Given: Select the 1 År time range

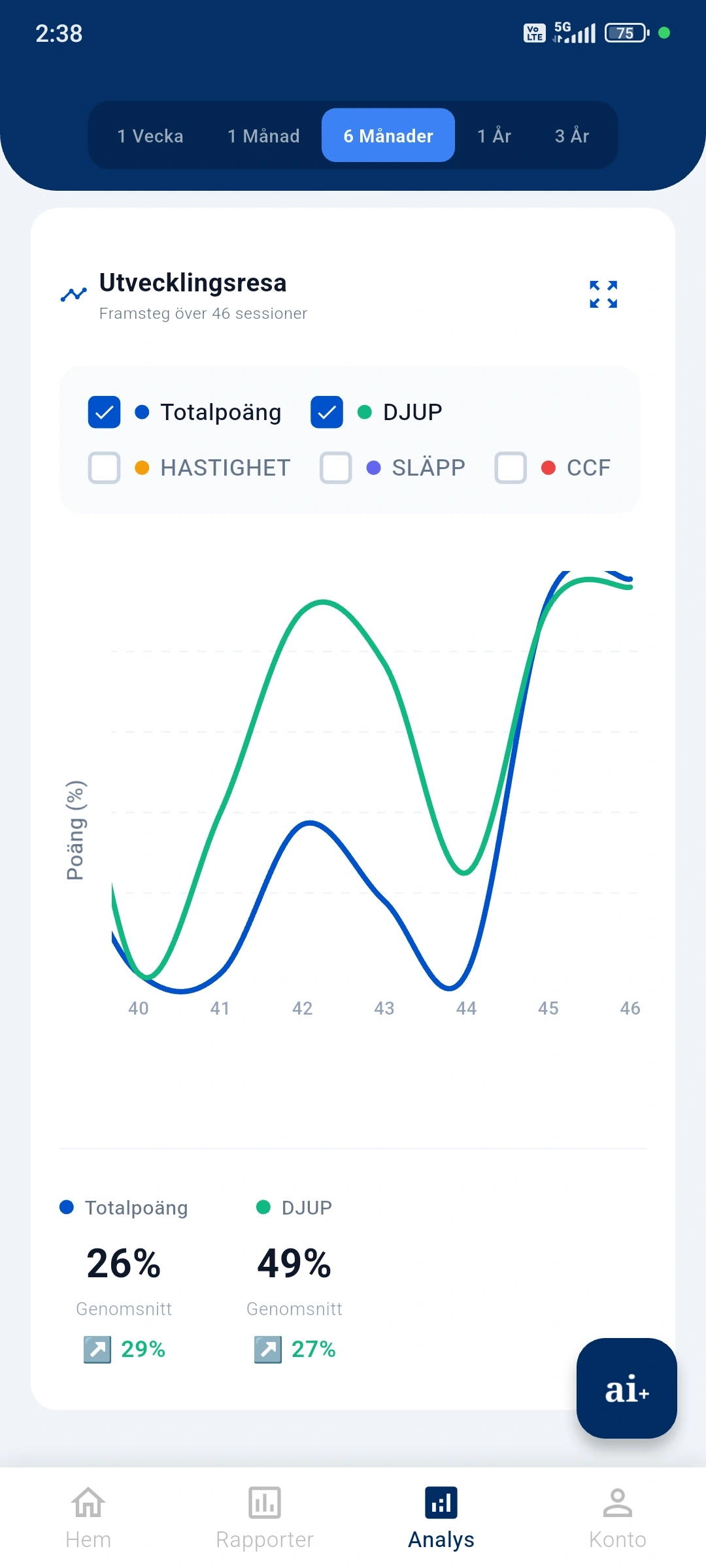Looking at the screenshot, I should pyautogui.click(x=494, y=136).
